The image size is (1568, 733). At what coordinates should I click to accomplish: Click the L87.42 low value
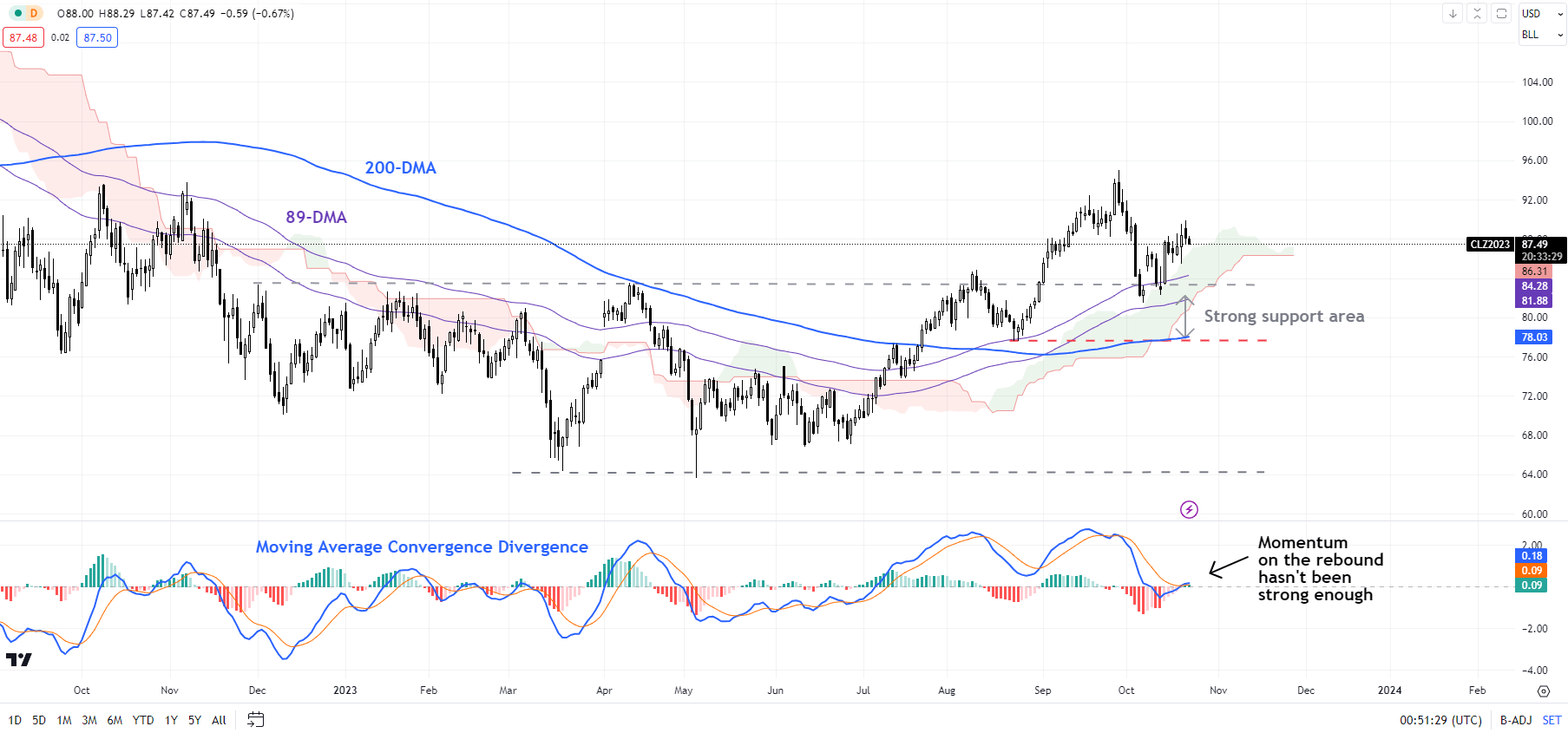pyautogui.click(x=157, y=14)
